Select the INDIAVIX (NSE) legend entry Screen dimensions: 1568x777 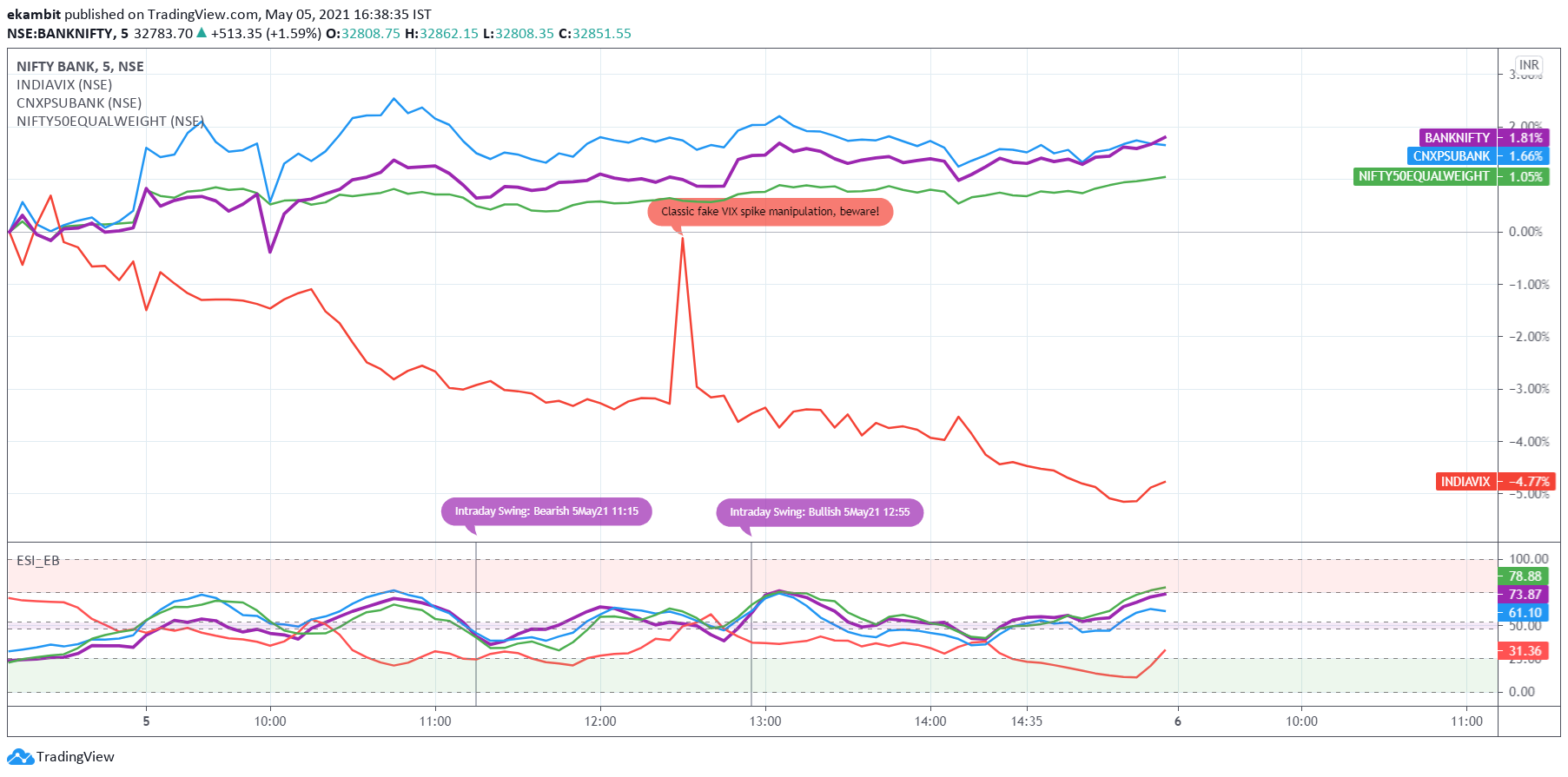click(x=64, y=84)
